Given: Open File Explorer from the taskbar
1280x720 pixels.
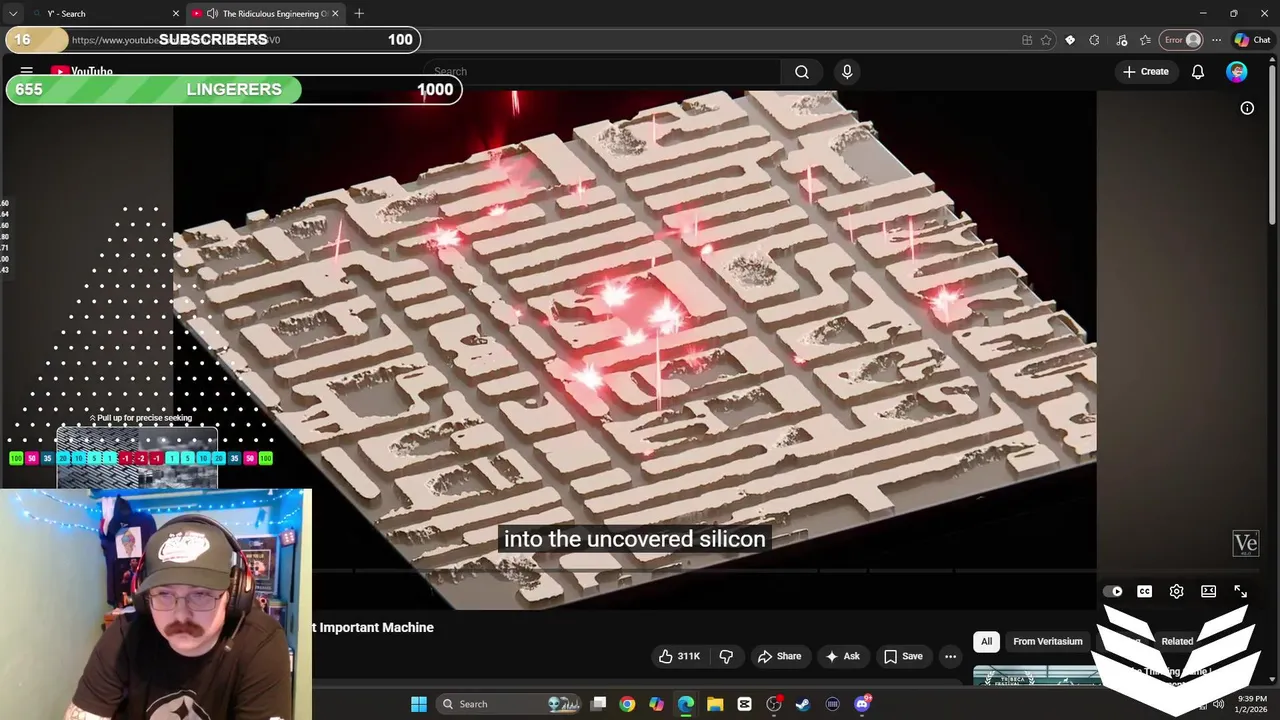Looking at the screenshot, I should [715, 704].
